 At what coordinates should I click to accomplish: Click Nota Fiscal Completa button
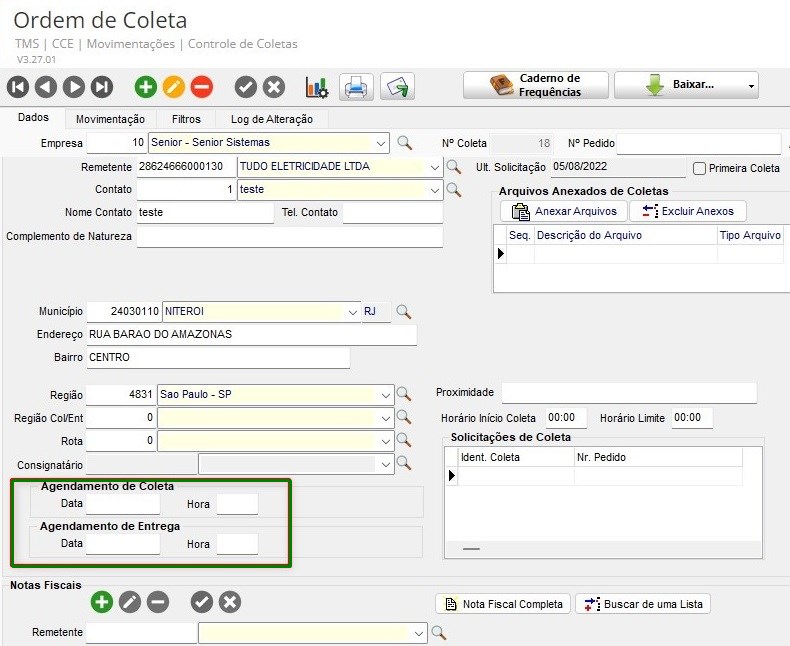pos(503,604)
